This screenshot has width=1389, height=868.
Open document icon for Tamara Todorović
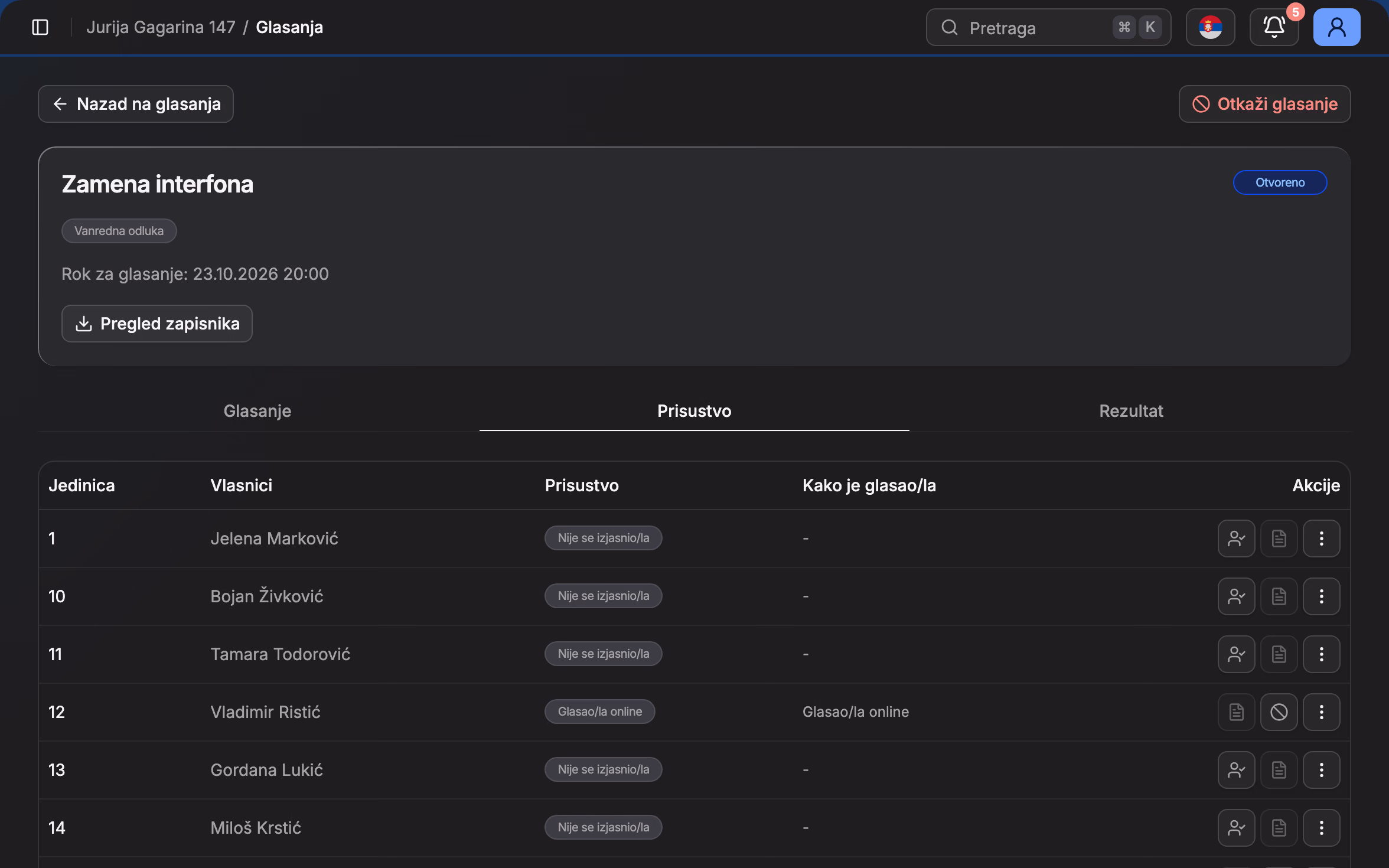[1279, 654]
